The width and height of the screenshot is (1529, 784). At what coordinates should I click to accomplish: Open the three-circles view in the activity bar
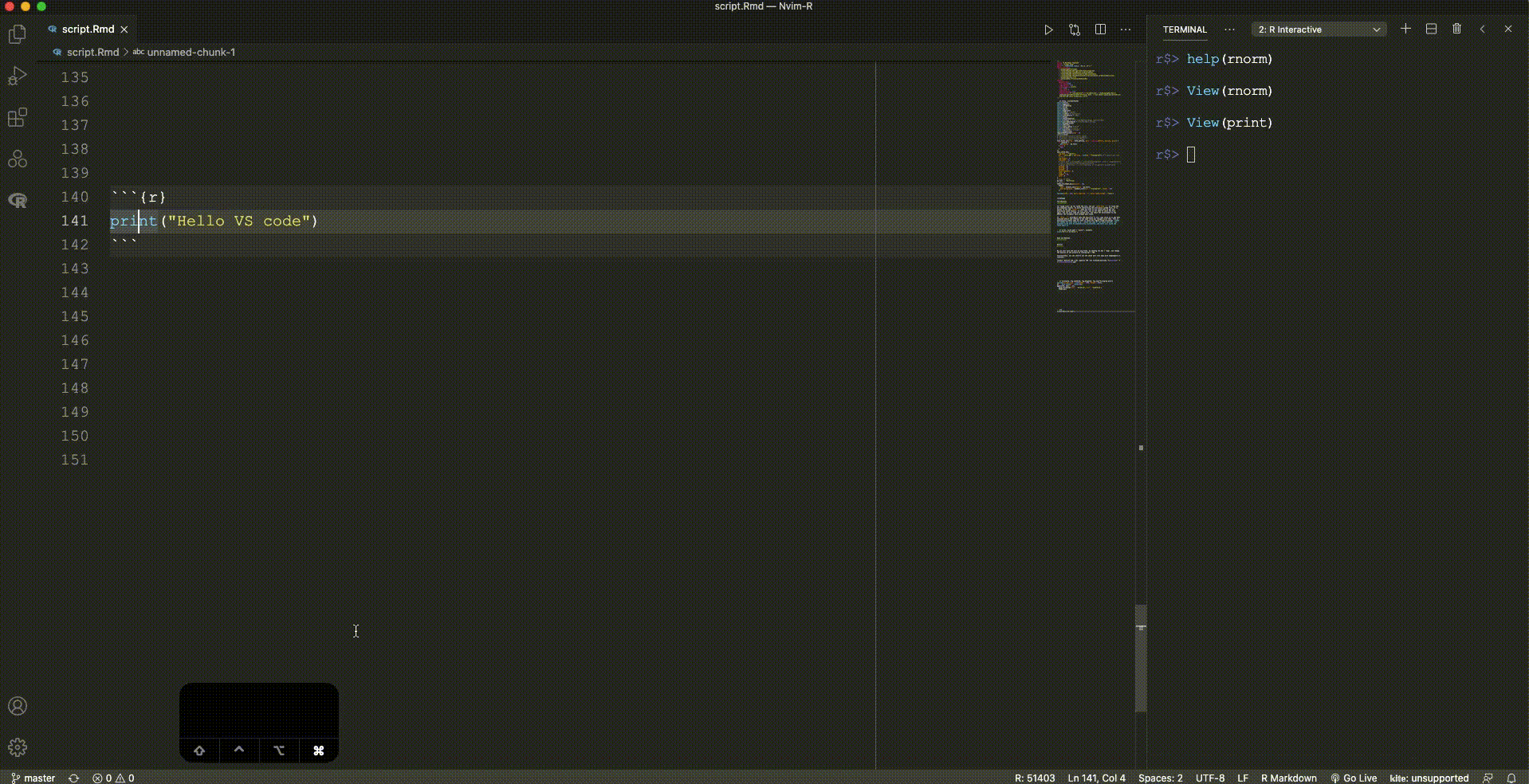point(17,159)
